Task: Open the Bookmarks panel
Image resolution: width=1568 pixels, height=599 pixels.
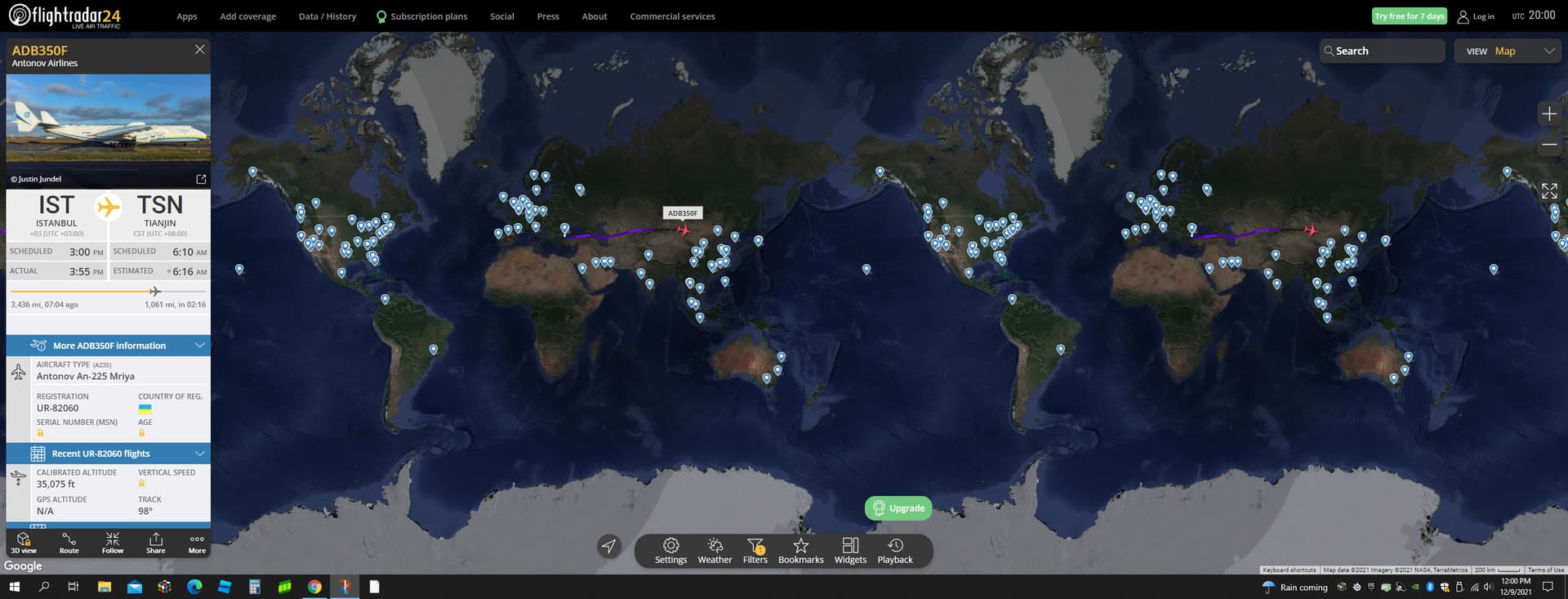Action: point(801,551)
